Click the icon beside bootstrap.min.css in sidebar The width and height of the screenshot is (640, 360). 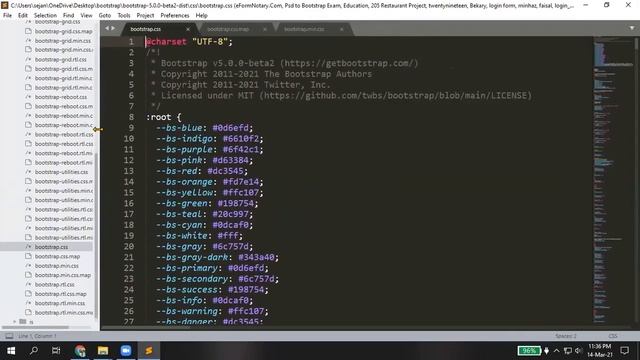point(28,266)
